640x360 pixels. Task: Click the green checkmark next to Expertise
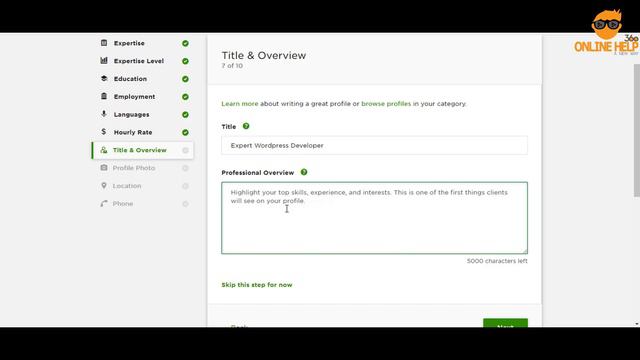click(185, 43)
